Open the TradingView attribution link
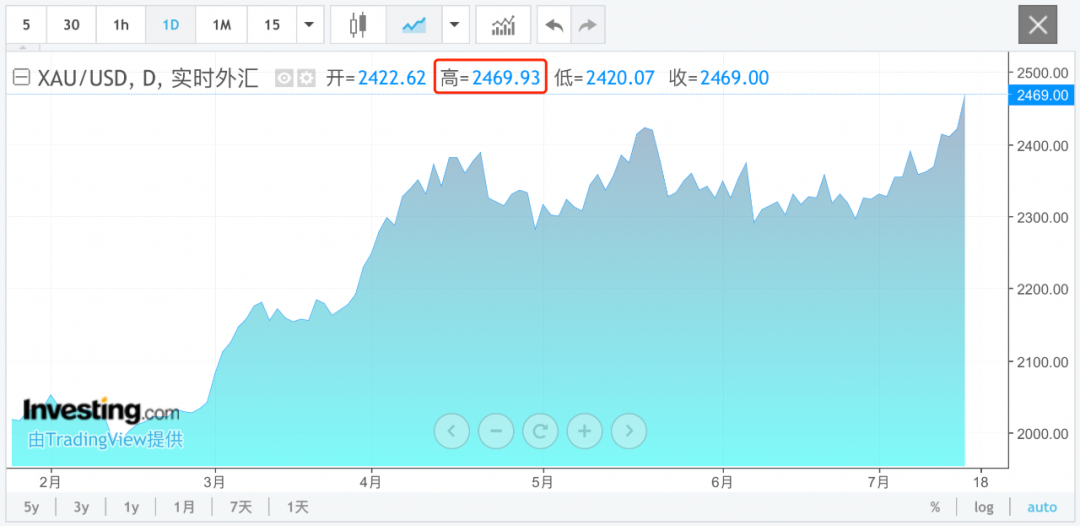This screenshot has width=1080, height=526. pos(105,439)
